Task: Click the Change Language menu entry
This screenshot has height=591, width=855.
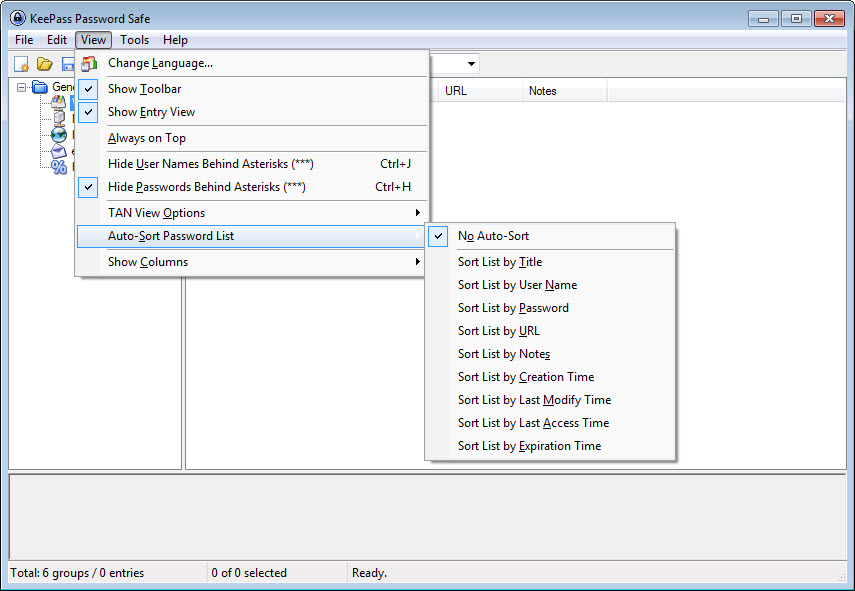Action: pos(251,63)
